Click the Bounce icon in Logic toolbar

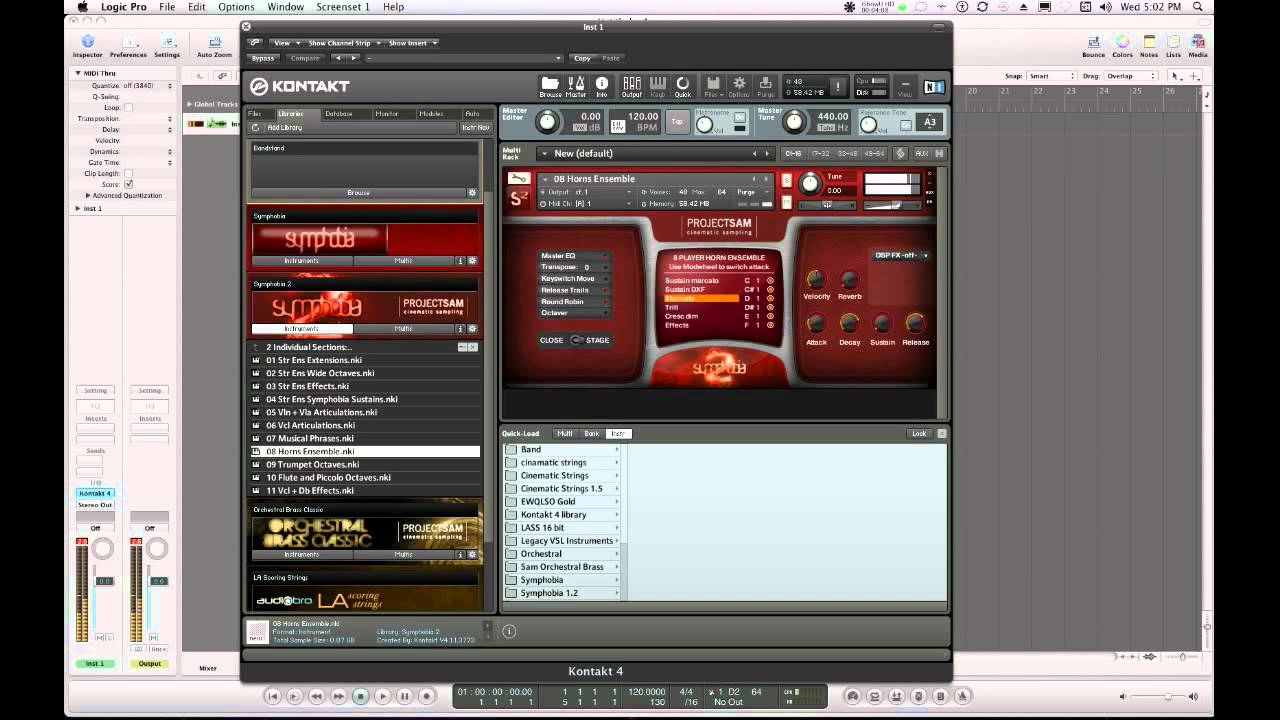1093,46
